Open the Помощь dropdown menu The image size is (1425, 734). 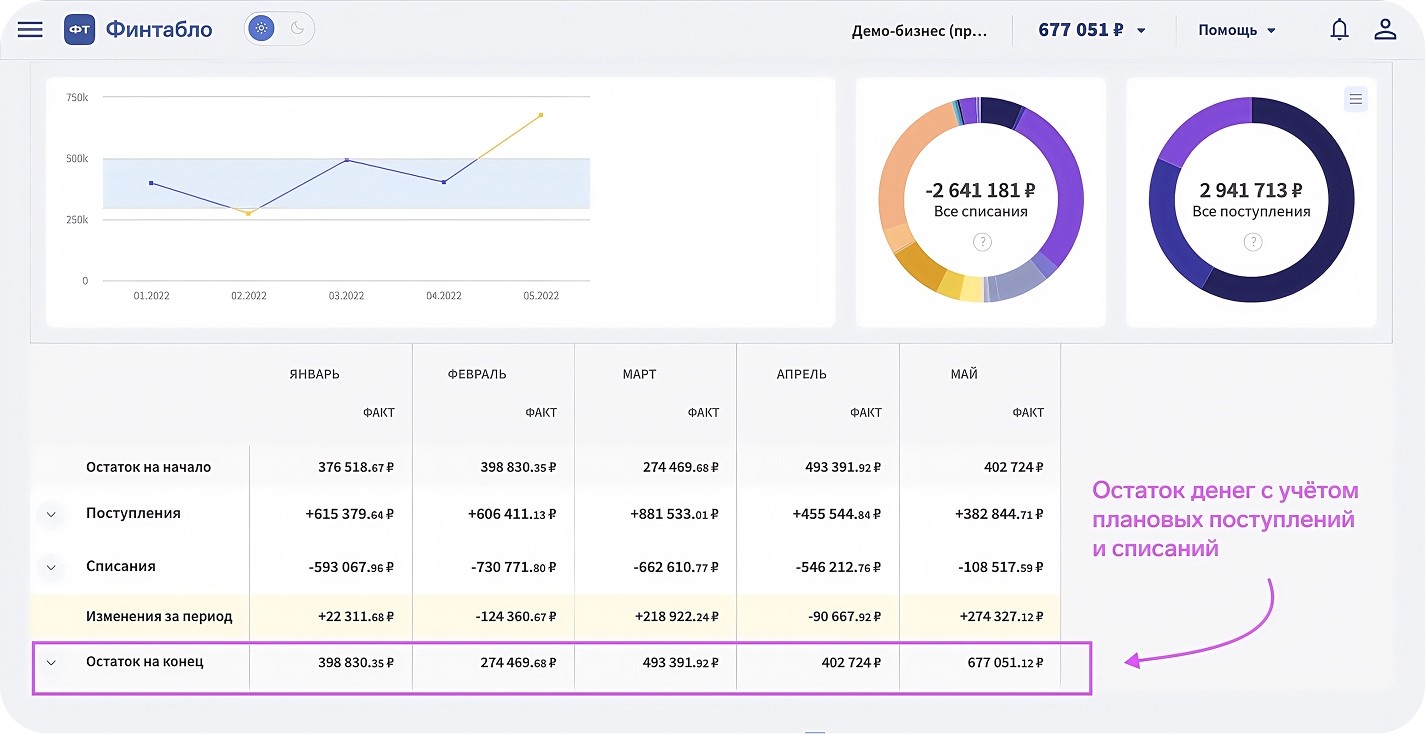[x=1237, y=30]
